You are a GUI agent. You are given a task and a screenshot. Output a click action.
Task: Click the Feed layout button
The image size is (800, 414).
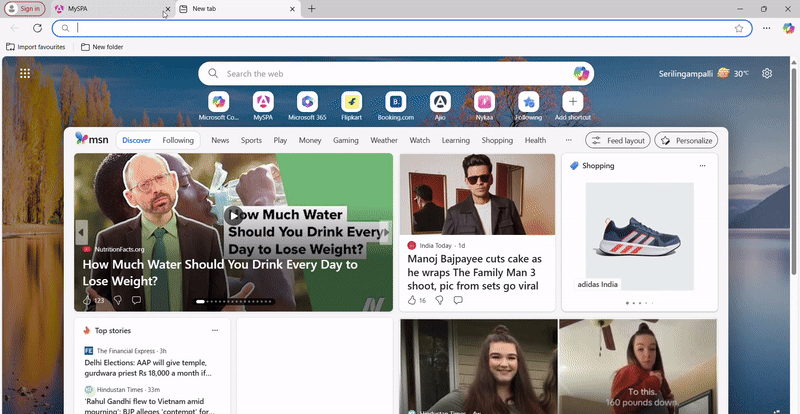617,141
